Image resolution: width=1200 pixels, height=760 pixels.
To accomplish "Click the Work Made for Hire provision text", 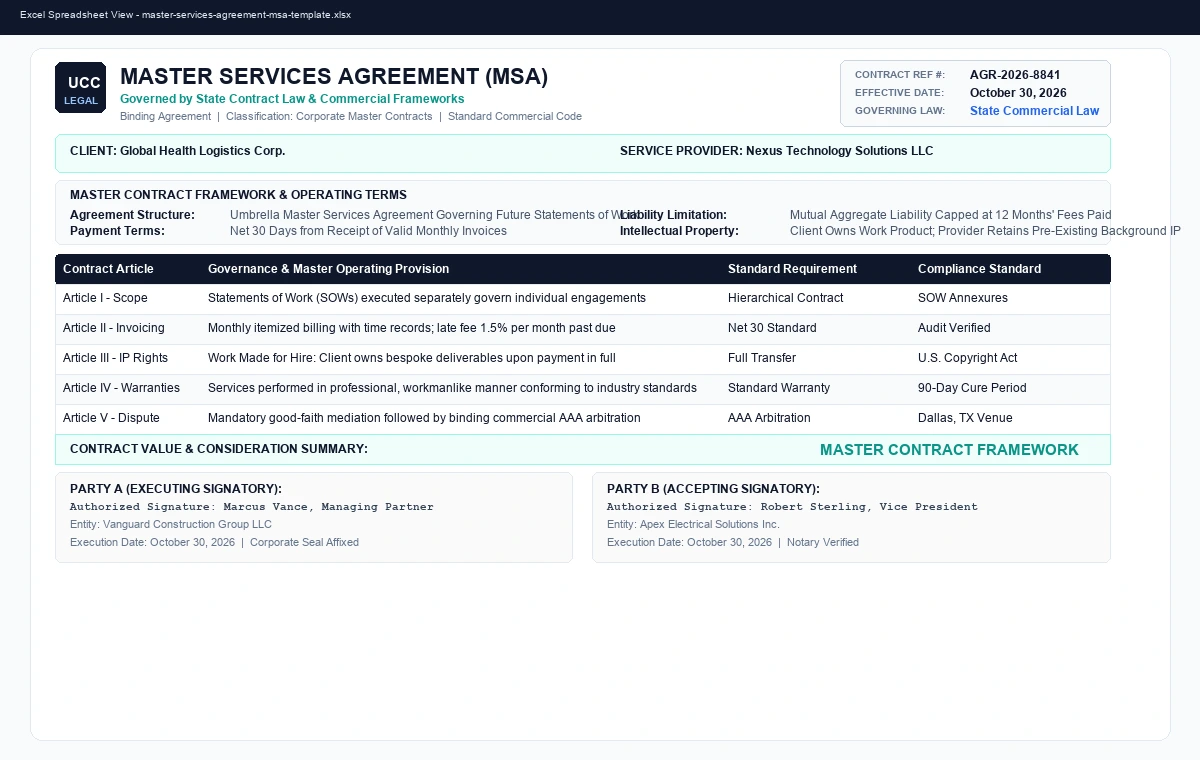I will coord(412,358).
